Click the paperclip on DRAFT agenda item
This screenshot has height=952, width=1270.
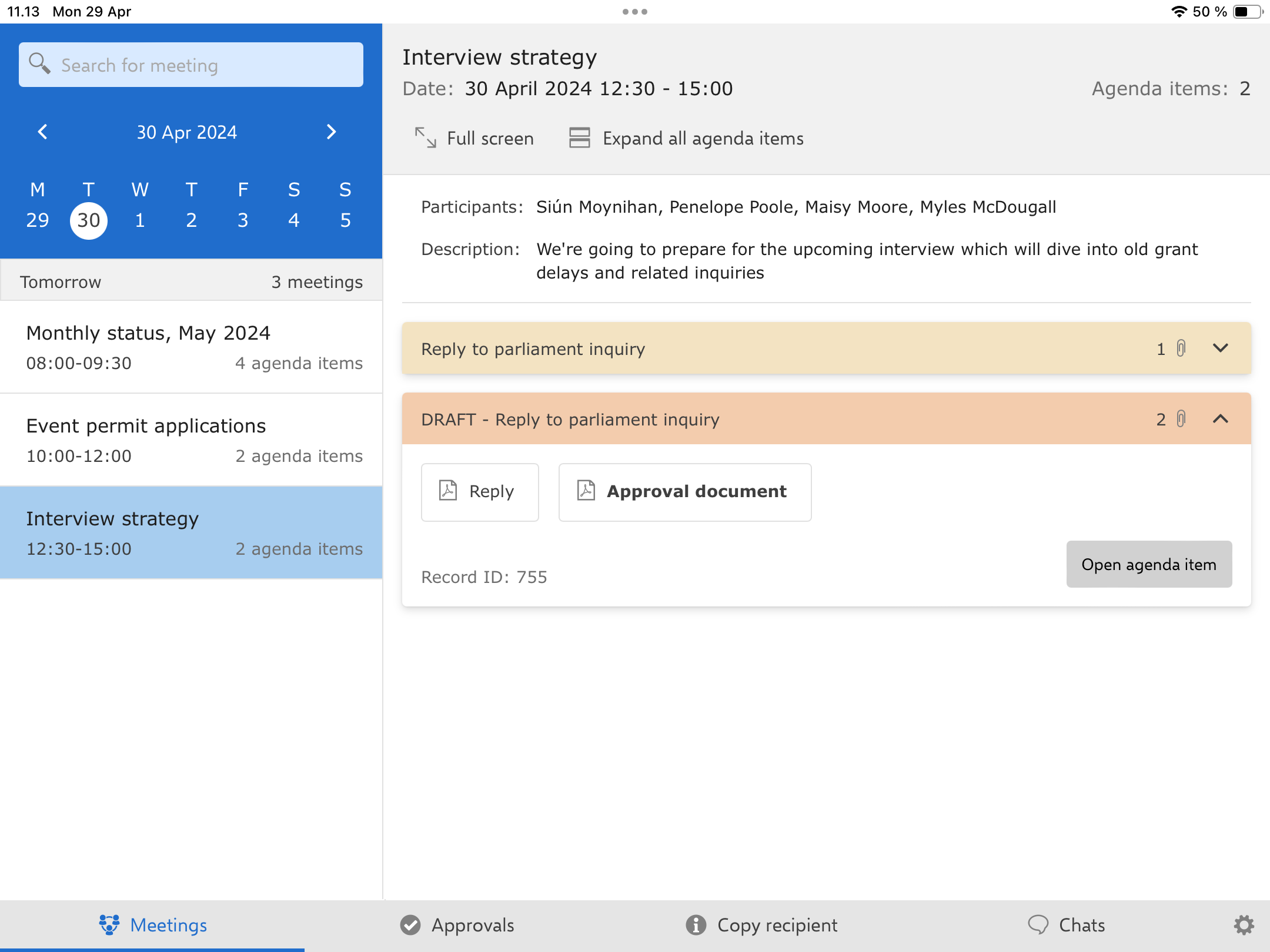1181,419
